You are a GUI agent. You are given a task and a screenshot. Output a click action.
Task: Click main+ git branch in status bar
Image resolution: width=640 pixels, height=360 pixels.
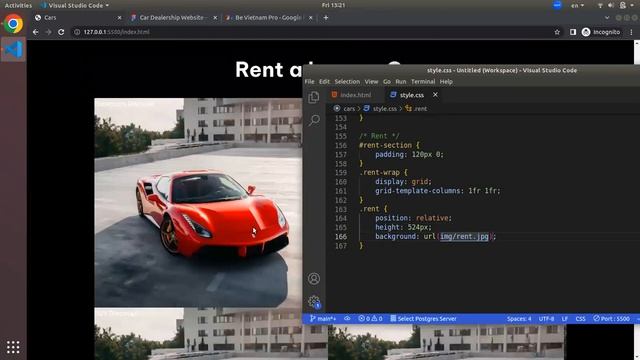[x=323, y=319]
